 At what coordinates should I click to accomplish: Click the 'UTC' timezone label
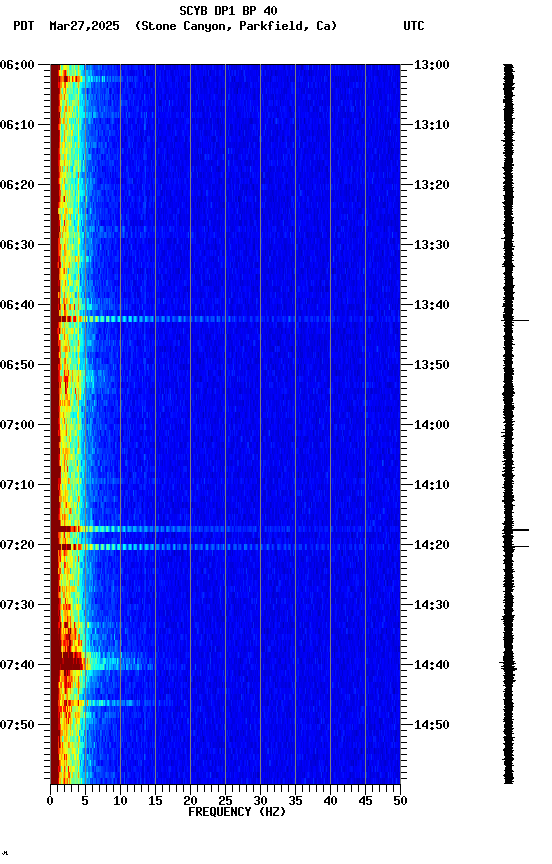414,26
